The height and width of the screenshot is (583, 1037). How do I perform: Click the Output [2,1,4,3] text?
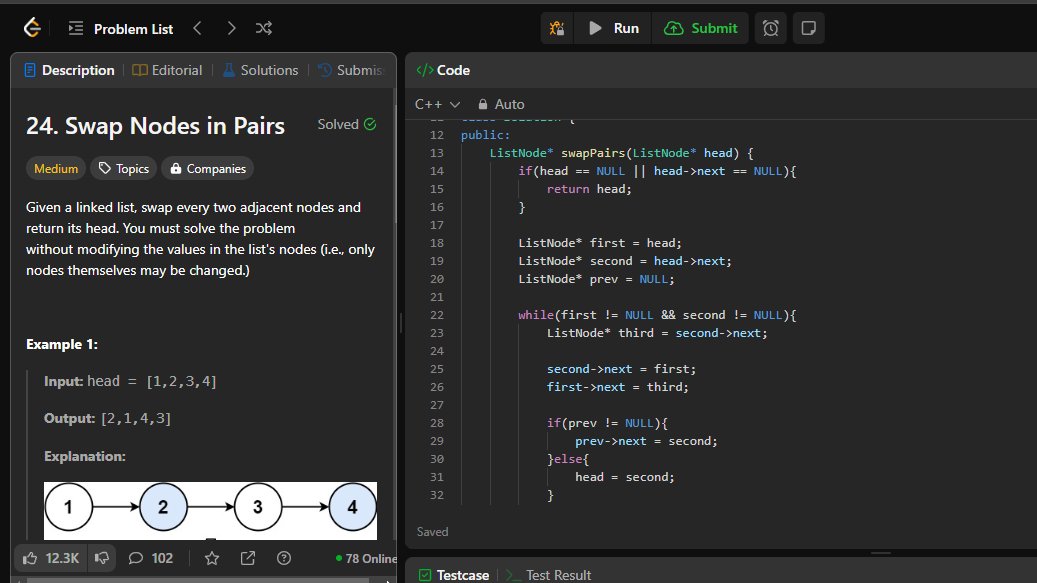pos(108,418)
